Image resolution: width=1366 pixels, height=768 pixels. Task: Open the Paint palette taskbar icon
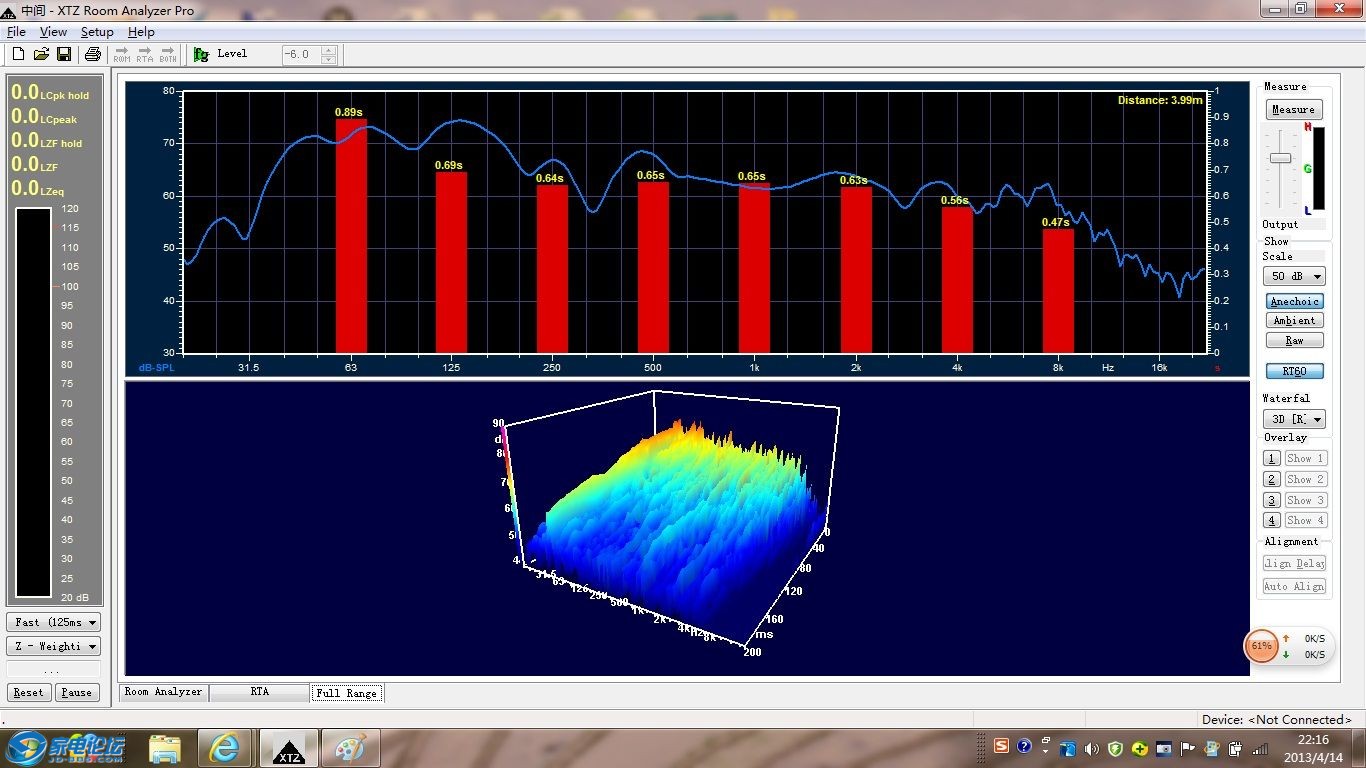pos(350,748)
